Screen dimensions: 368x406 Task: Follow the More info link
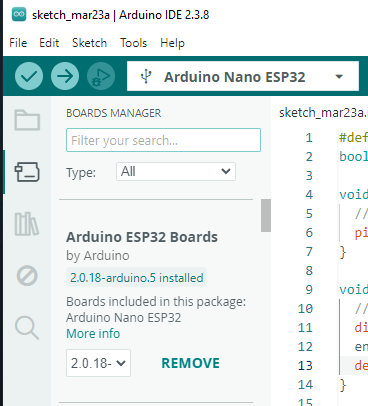93,334
